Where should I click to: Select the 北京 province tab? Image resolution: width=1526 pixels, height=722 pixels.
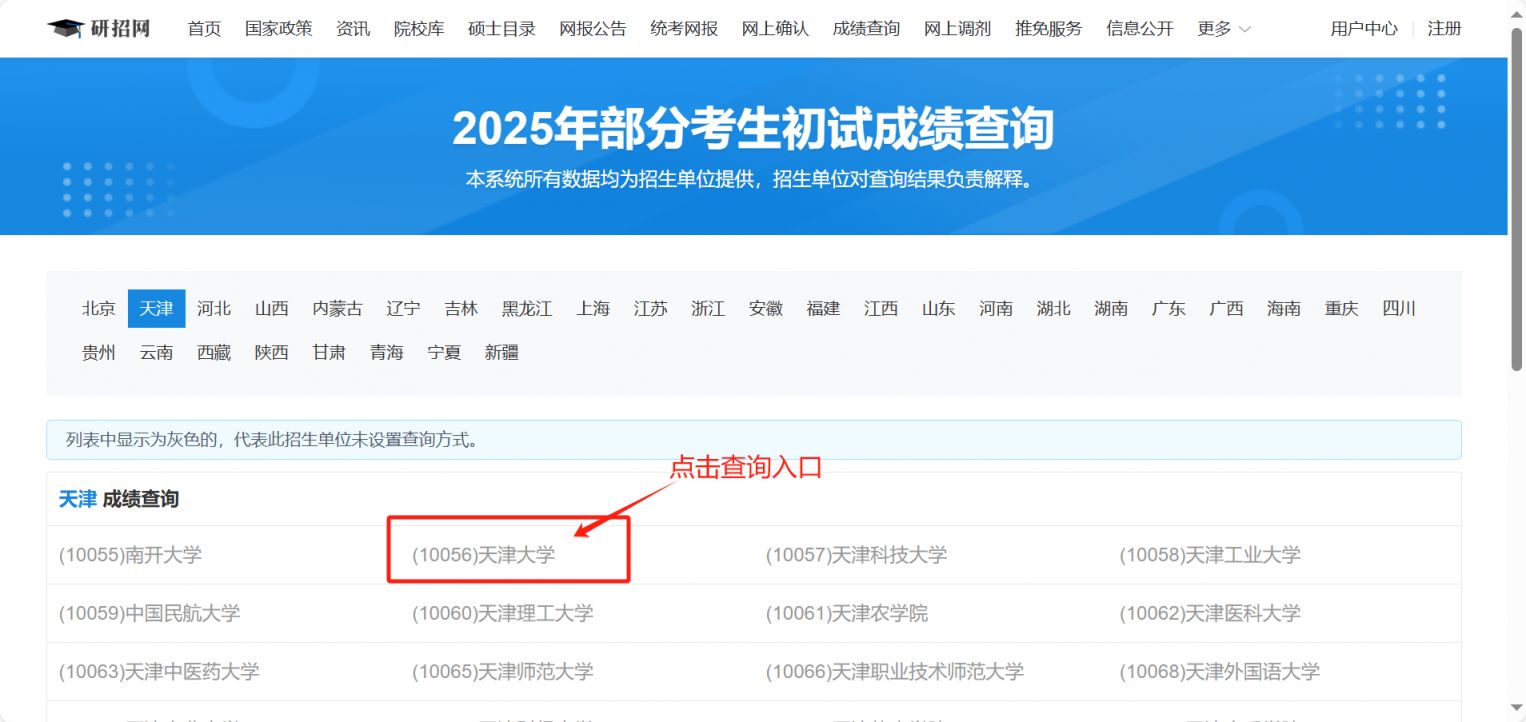point(99,309)
